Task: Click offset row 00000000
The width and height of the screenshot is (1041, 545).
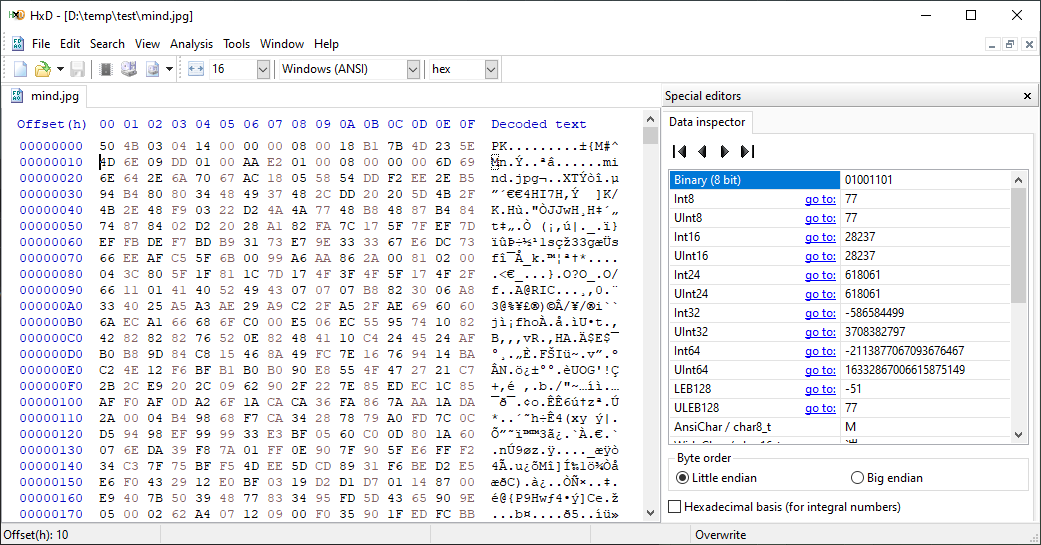Action: tap(51, 146)
